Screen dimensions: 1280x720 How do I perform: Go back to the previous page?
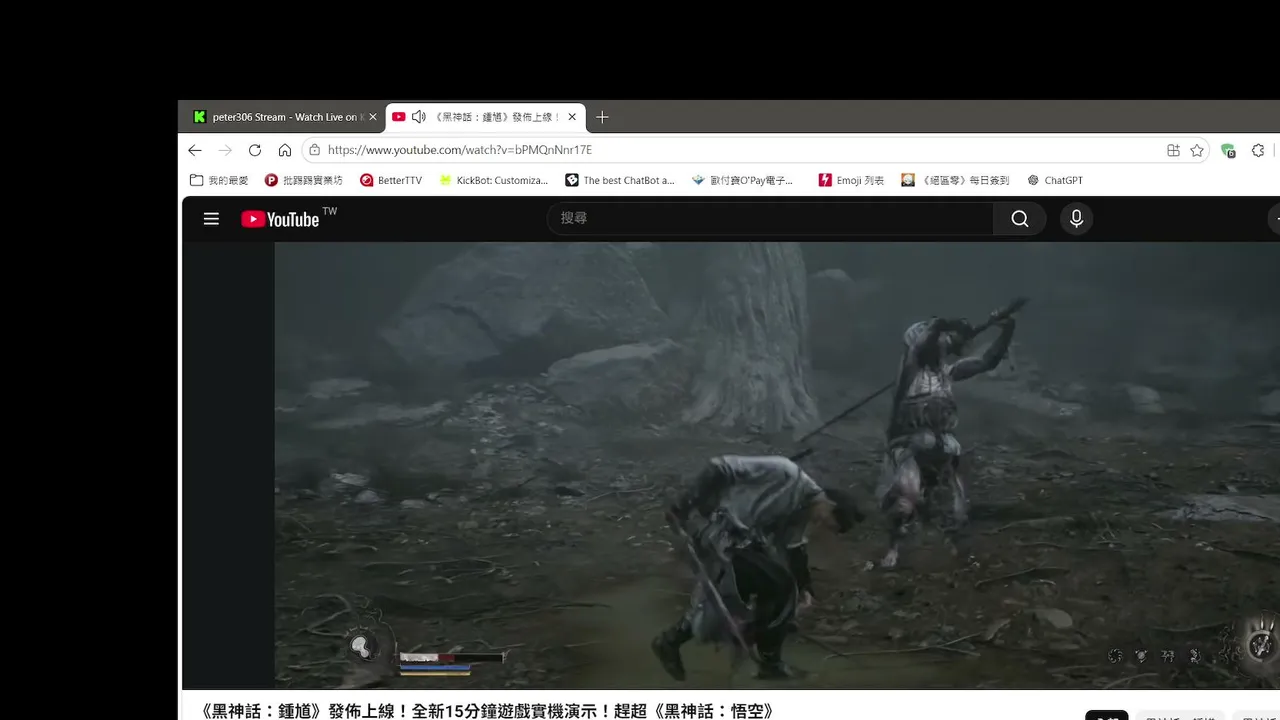coord(195,150)
